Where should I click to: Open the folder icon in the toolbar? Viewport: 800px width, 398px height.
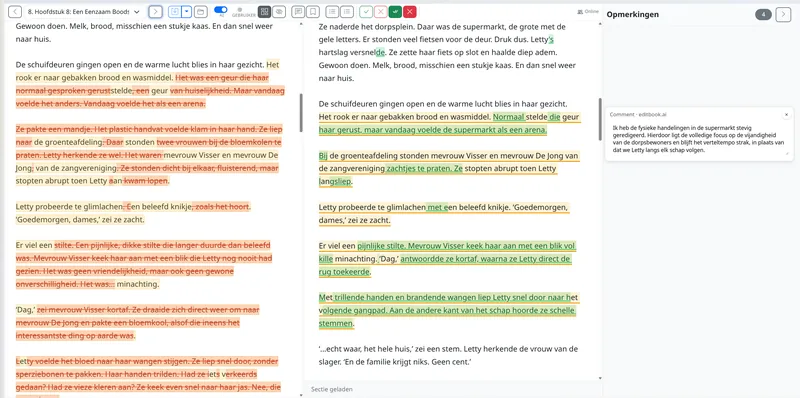click(200, 11)
